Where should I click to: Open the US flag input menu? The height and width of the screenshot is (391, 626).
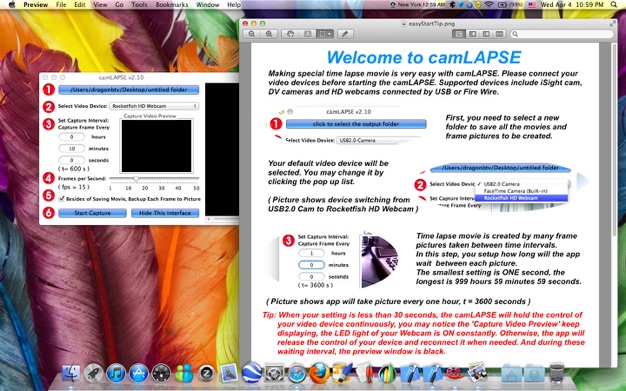pyautogui.click(x=531, y=5)
